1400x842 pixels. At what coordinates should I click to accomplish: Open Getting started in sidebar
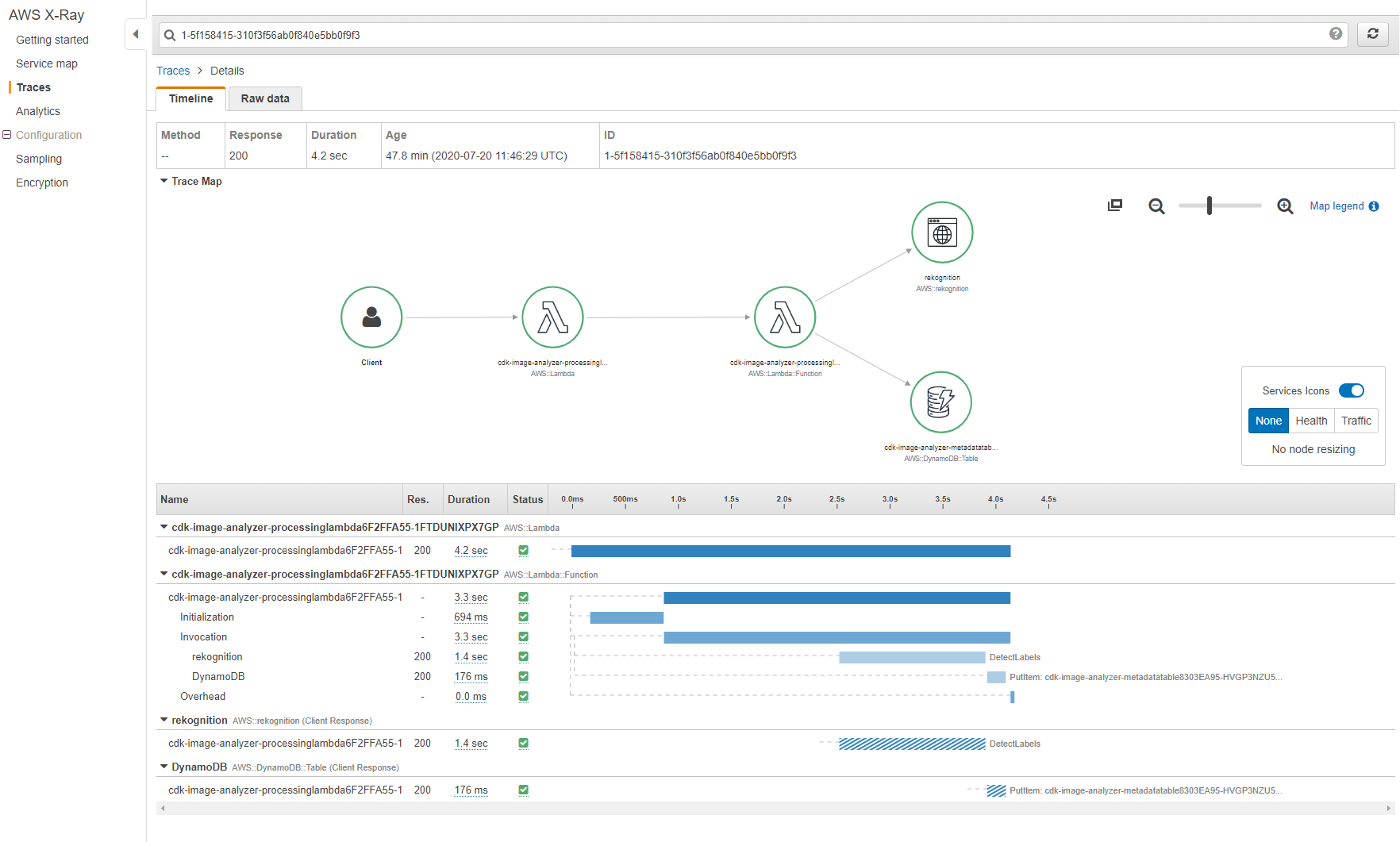tap(52, 40)
